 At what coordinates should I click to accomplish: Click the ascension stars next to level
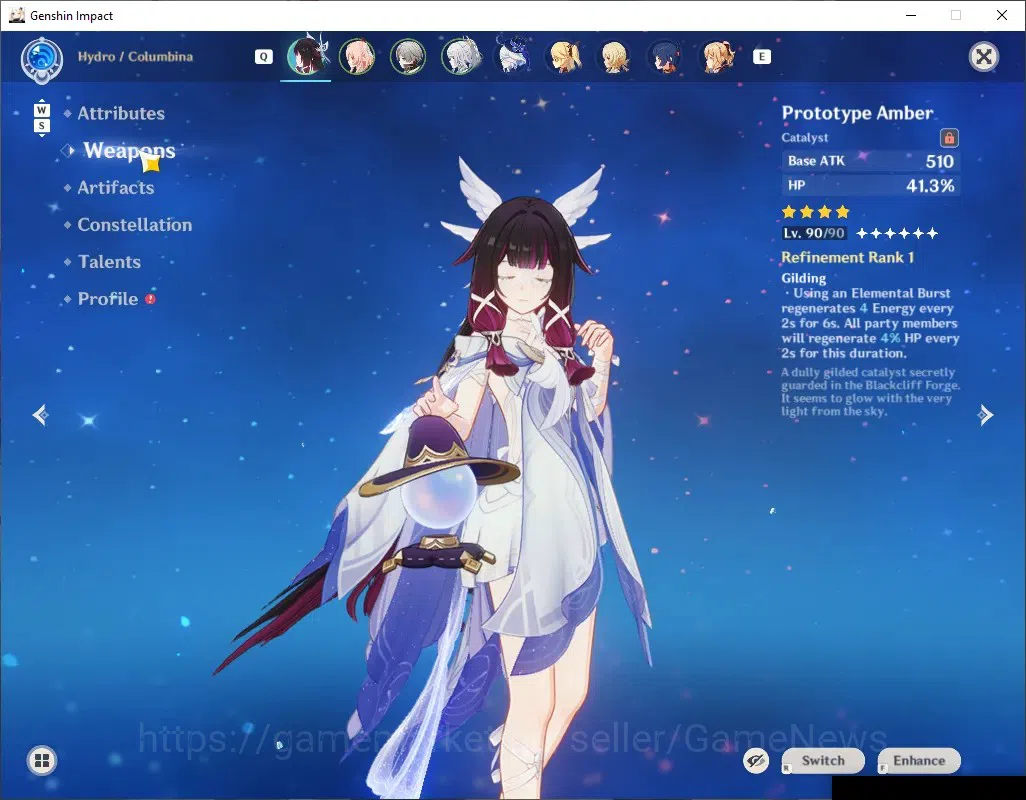(x=897, y=233)
